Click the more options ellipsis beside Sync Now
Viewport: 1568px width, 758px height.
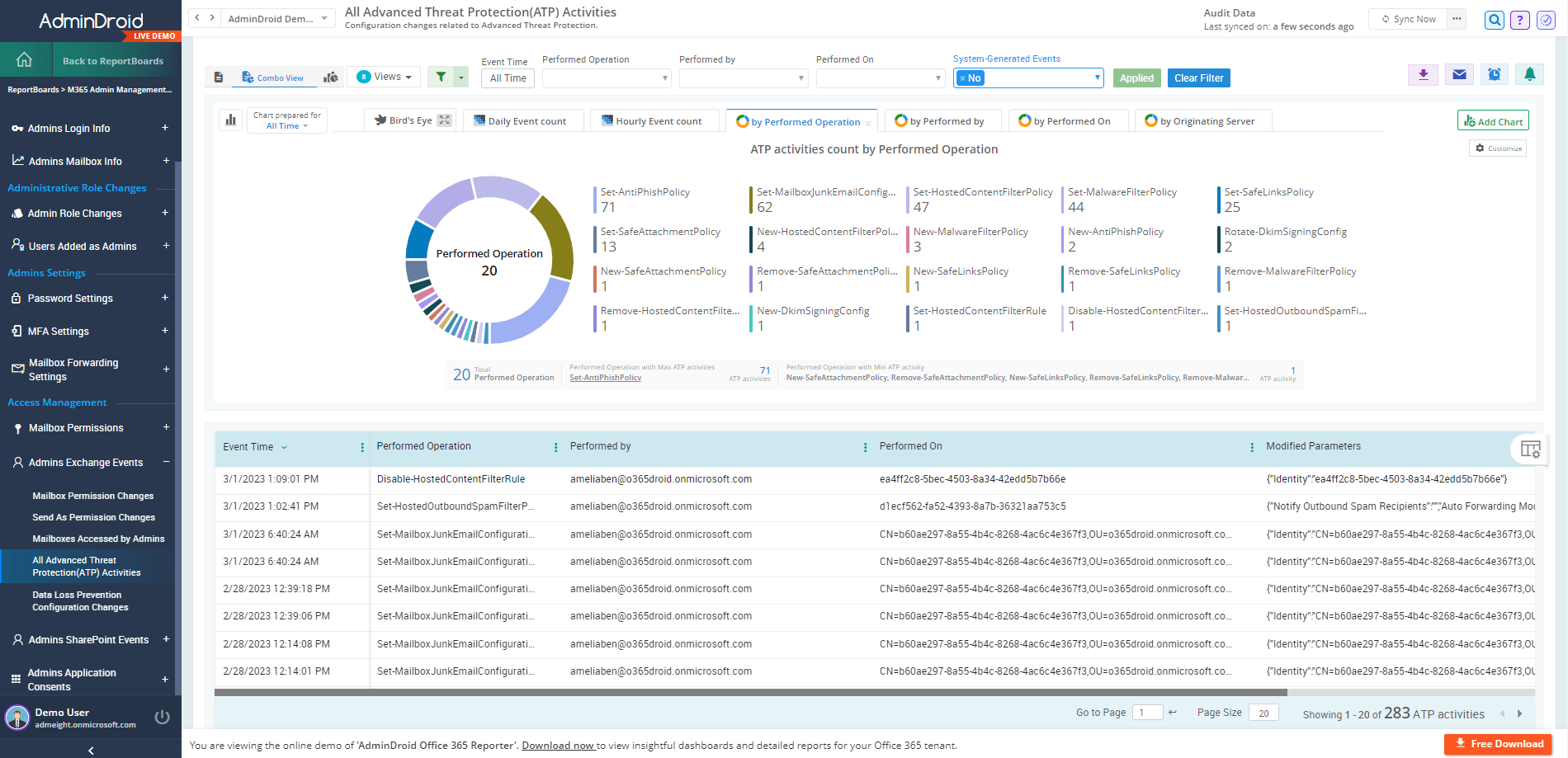click(x=1457, y=19)
